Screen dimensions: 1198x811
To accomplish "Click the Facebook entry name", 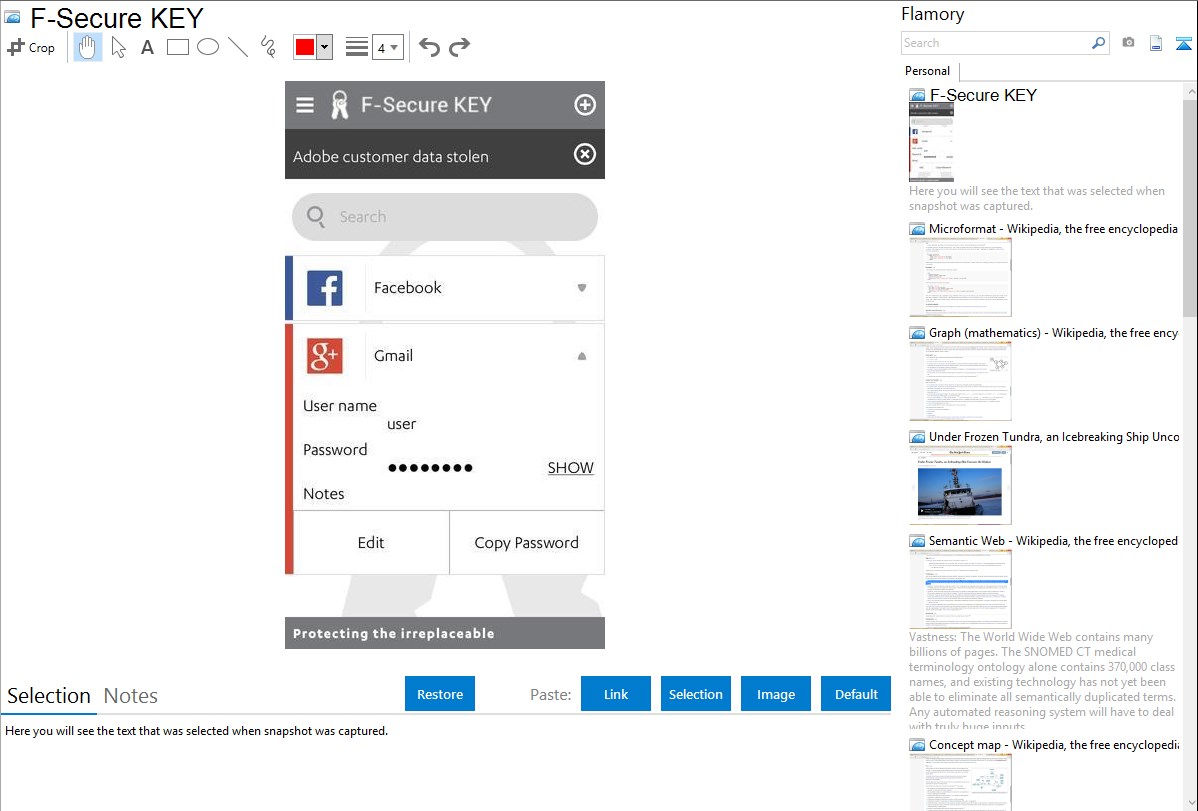I will click(x=408, y=288).
